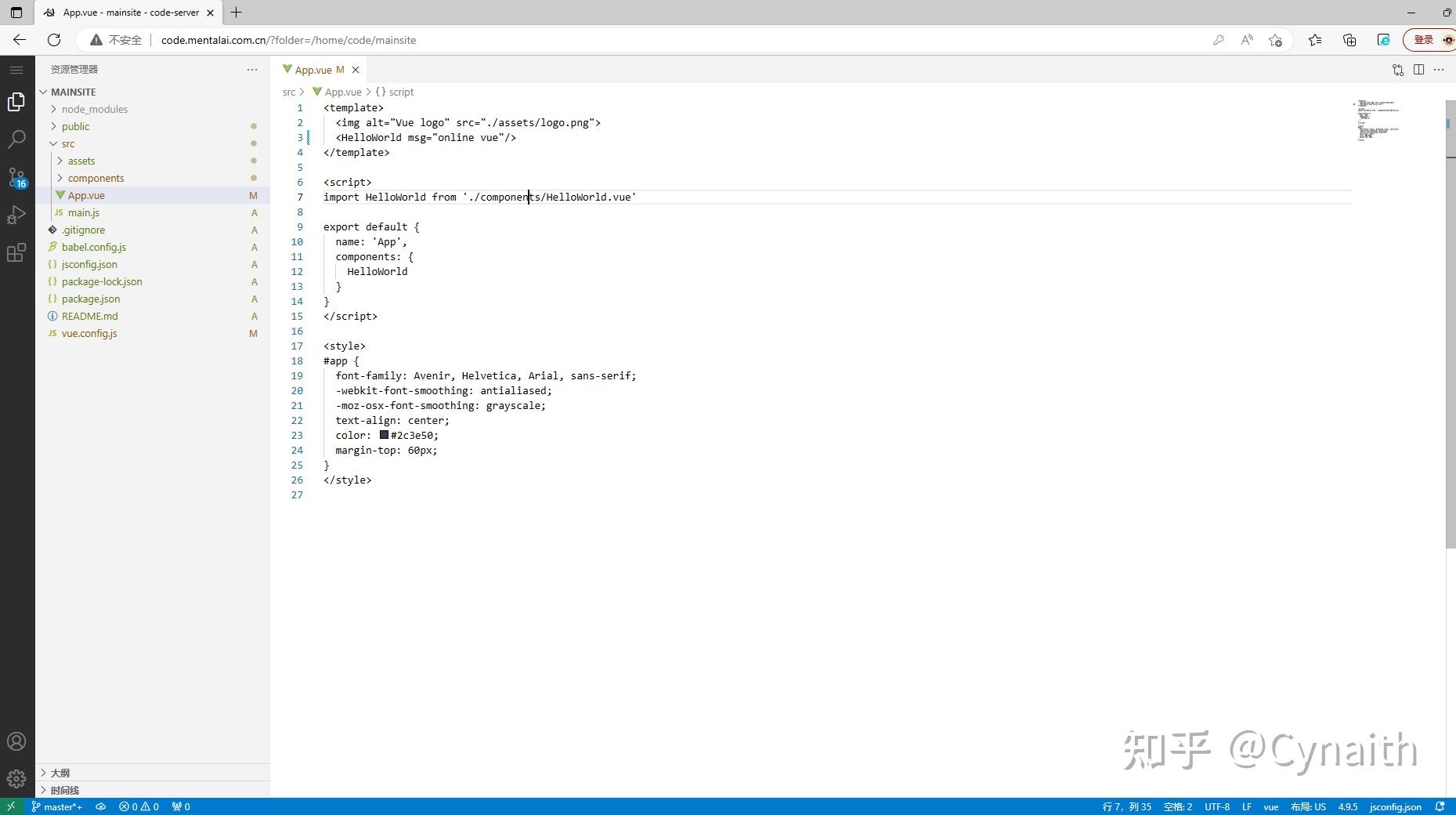Open the Accounts icon in activity bar
This screenshot has width=1456, height=815.
16,741
